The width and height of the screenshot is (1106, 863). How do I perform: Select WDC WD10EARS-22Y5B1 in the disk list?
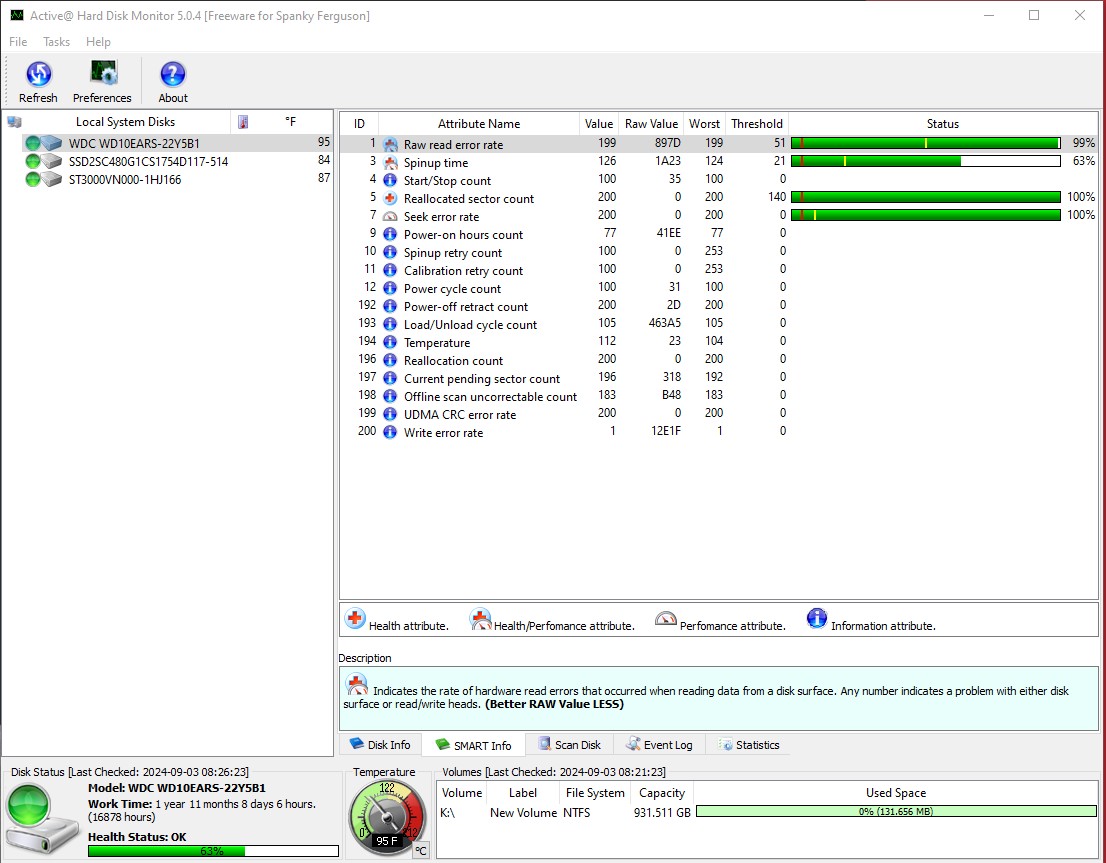coord(134,143)
